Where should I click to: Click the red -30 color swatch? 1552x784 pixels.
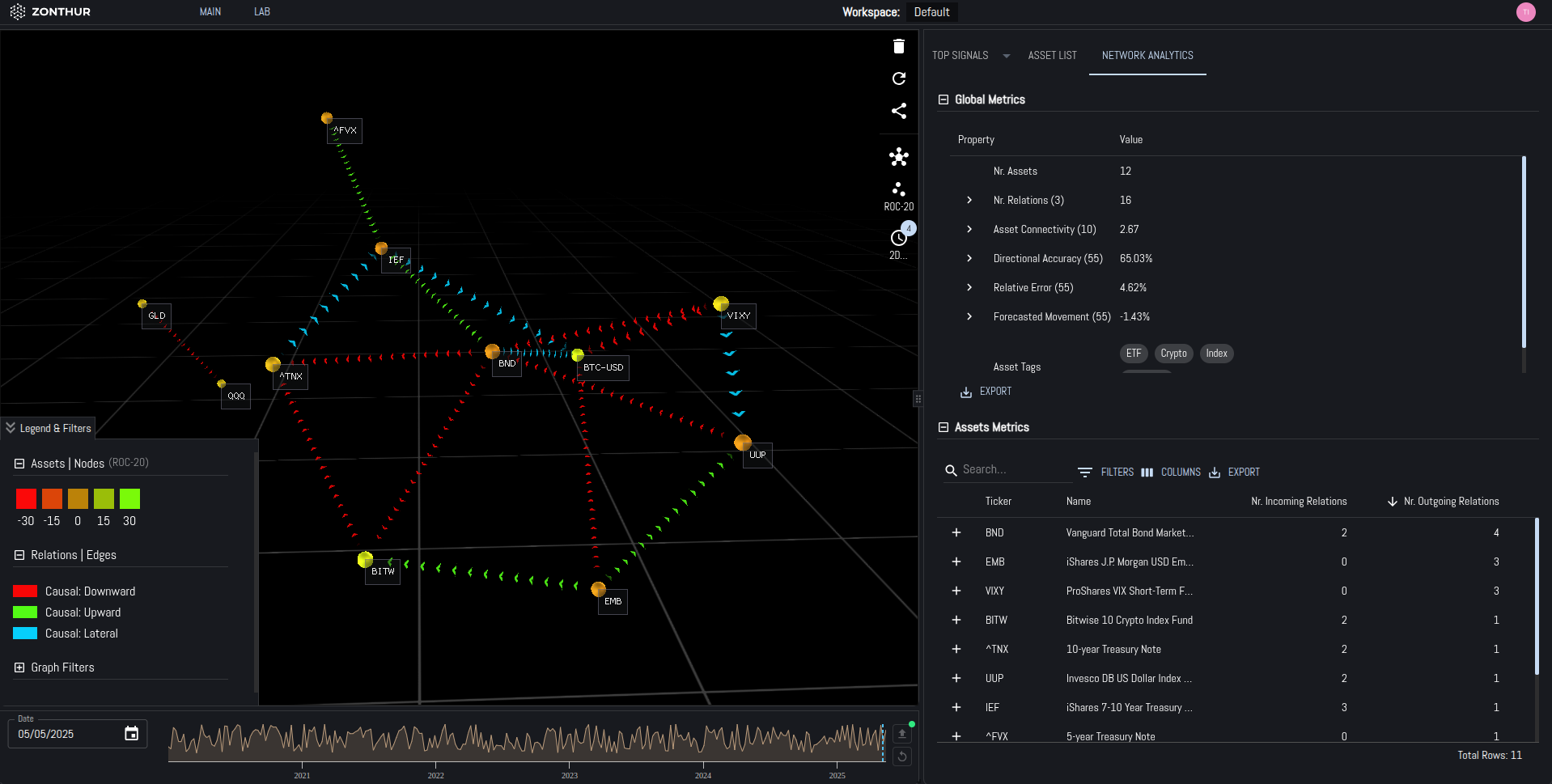[26, 498]
